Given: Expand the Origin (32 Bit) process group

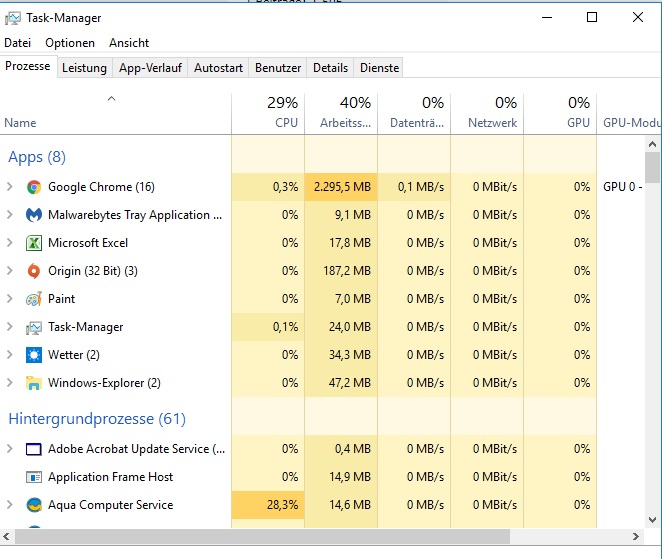Looking at the screenshot, I should (10, 271).
